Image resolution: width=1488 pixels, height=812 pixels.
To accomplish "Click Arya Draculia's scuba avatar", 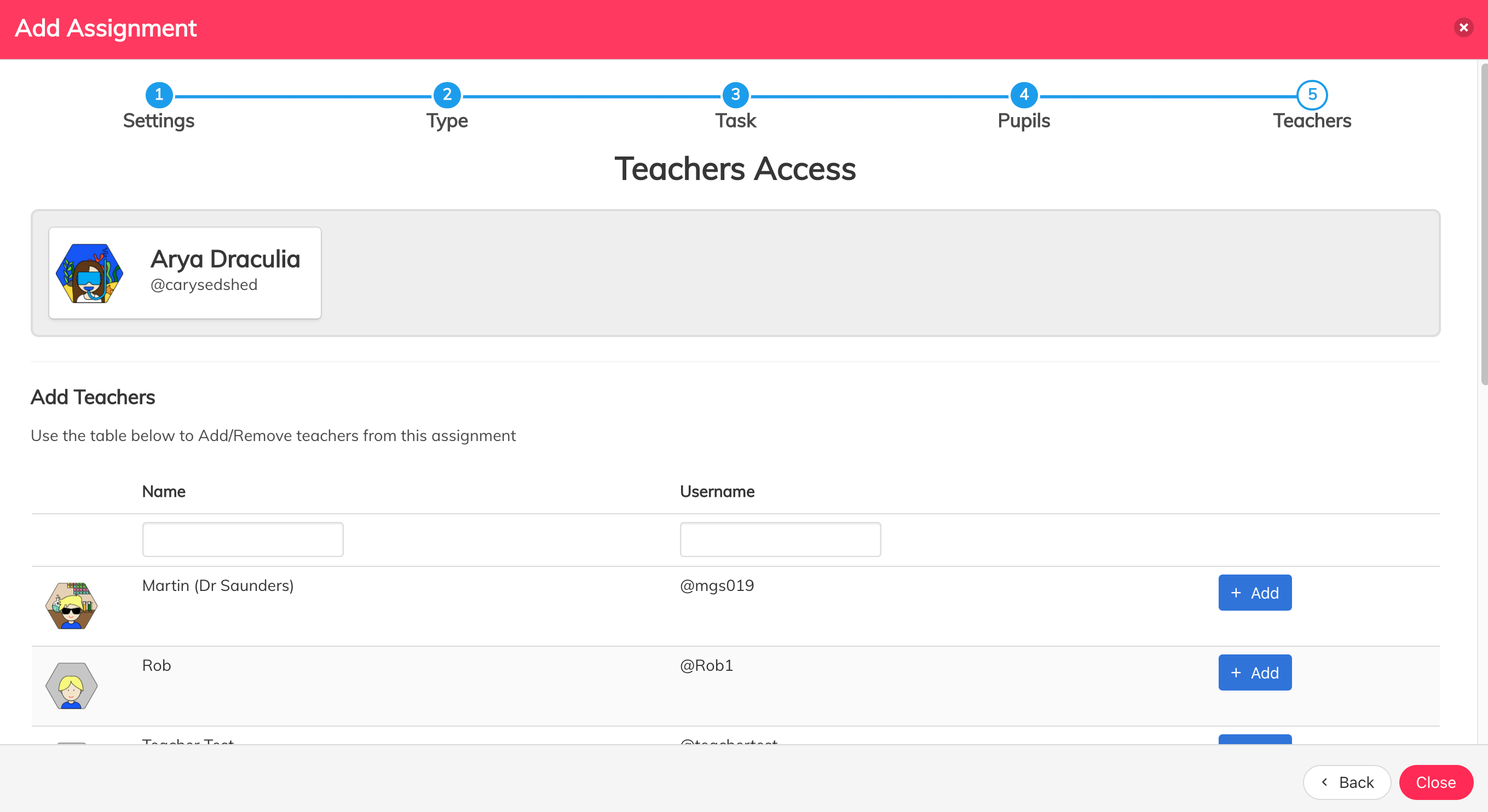I will [90, 273].
